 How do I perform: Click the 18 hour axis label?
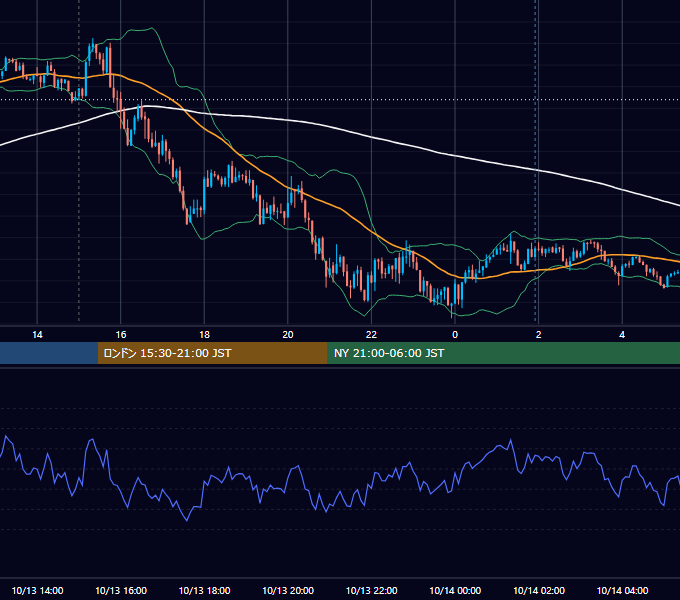204,335
